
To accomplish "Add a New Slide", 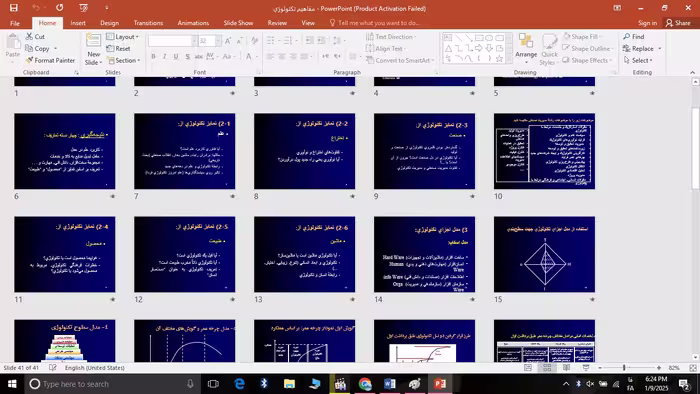I will tap(93, 49).
